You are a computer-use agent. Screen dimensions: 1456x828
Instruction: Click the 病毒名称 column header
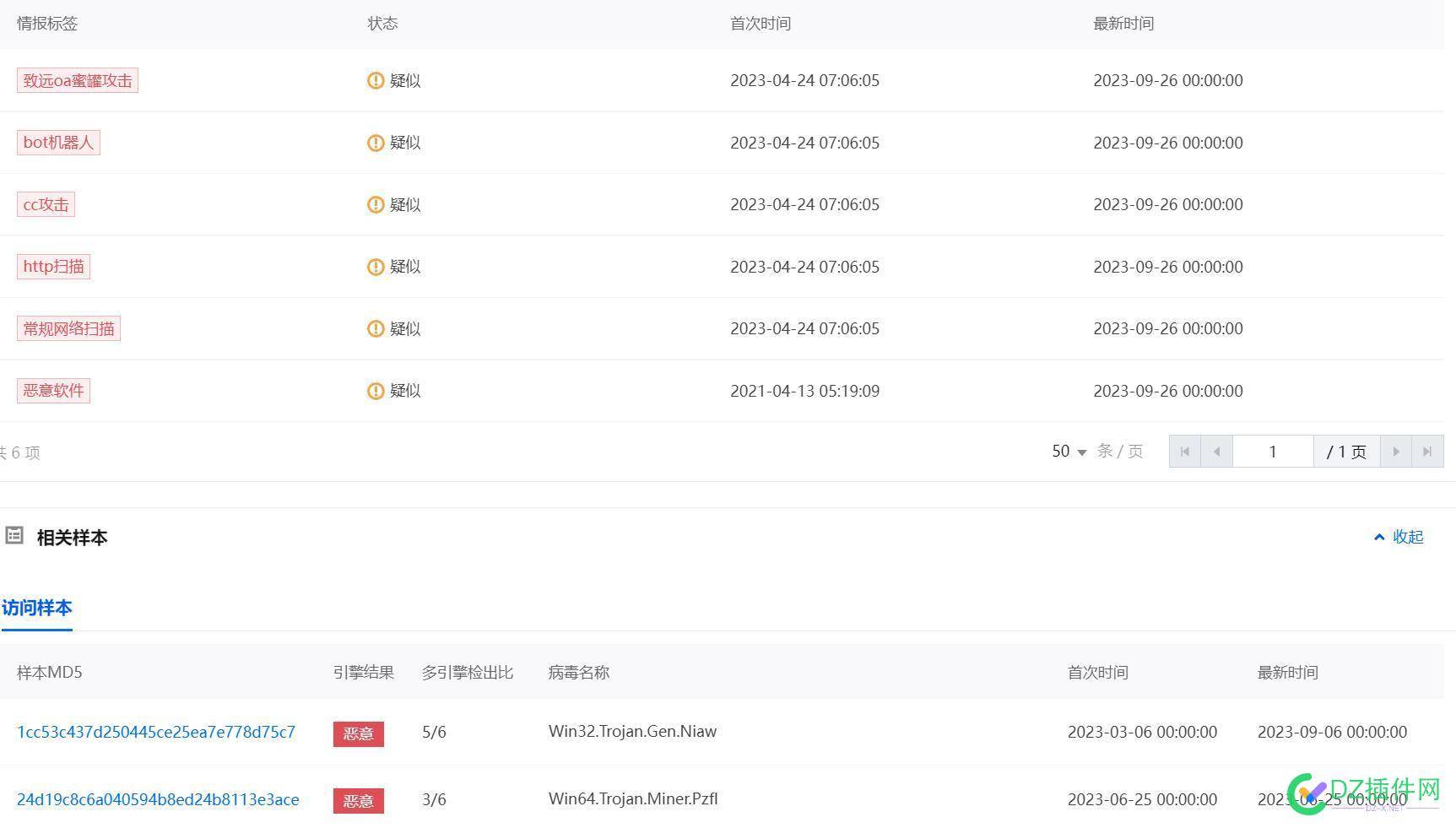click(x=579, y=673)
